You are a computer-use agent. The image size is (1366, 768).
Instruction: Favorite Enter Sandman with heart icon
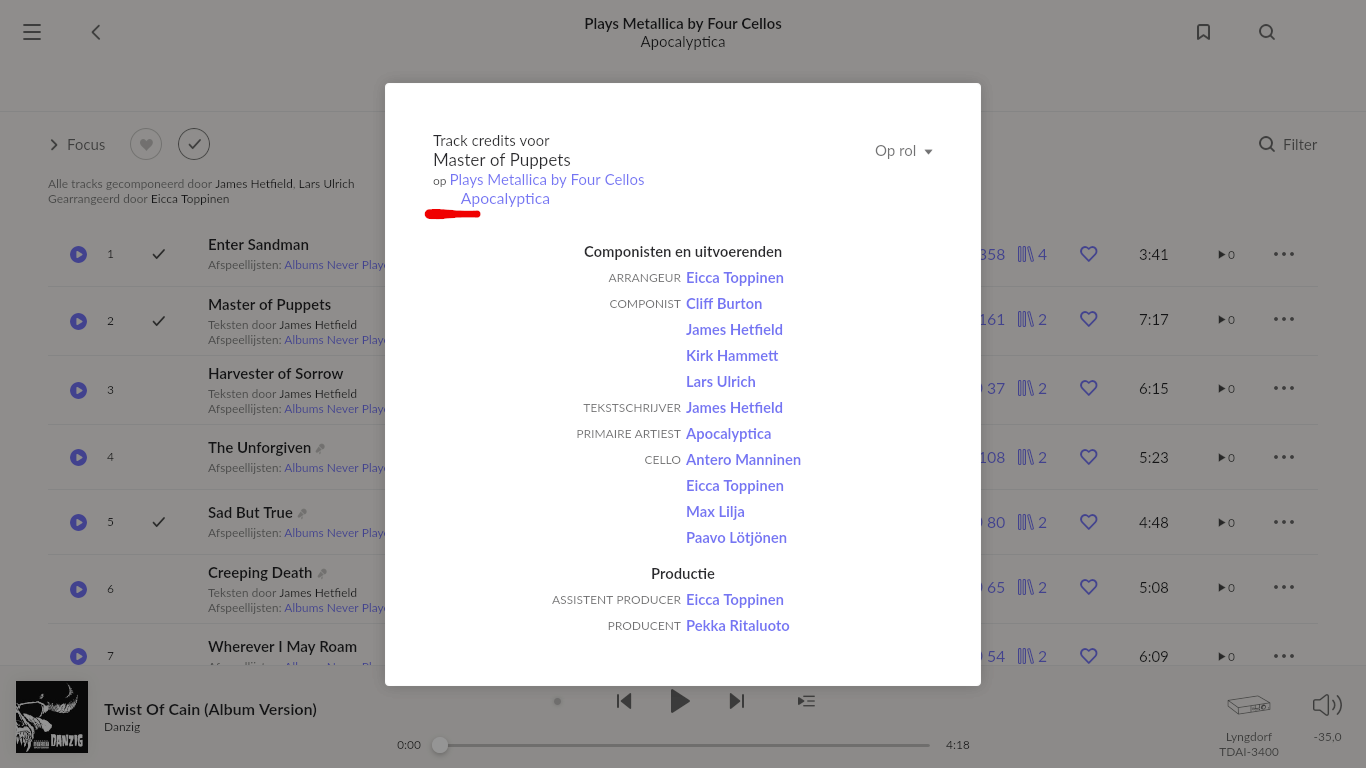coord(1089,254)
